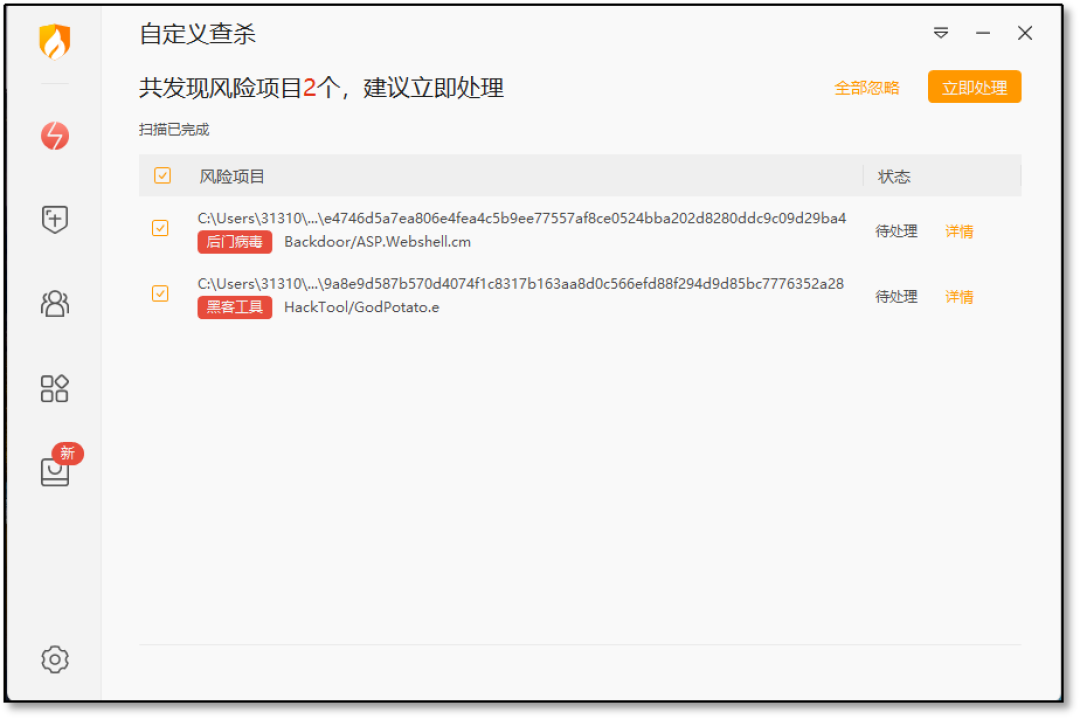1080x719 pixels.
Task: Click the 立即处理 button
Action: 974,87
